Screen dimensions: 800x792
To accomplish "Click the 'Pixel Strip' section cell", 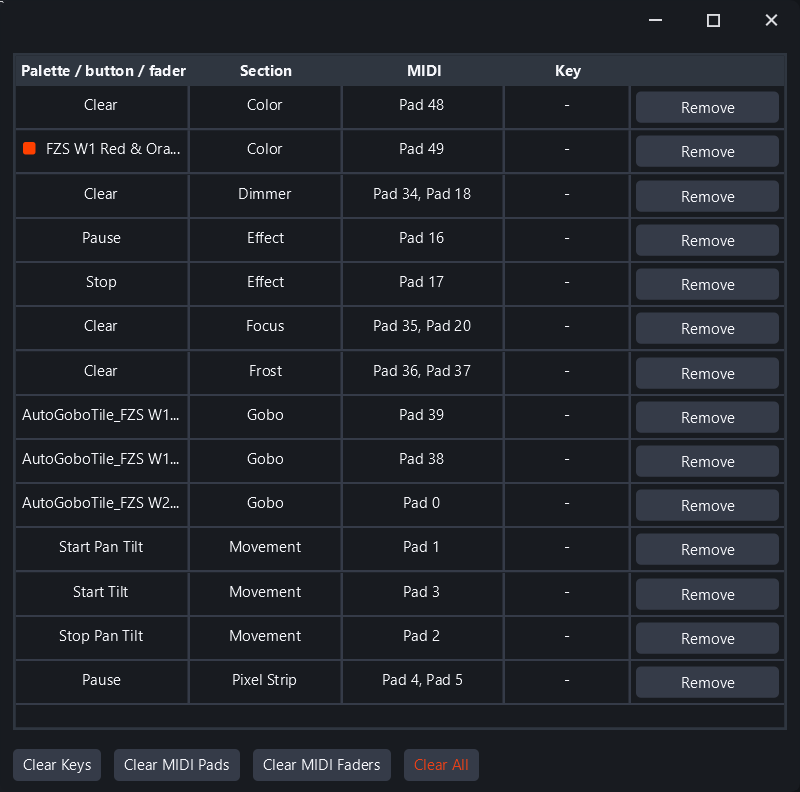I will 264,680.
